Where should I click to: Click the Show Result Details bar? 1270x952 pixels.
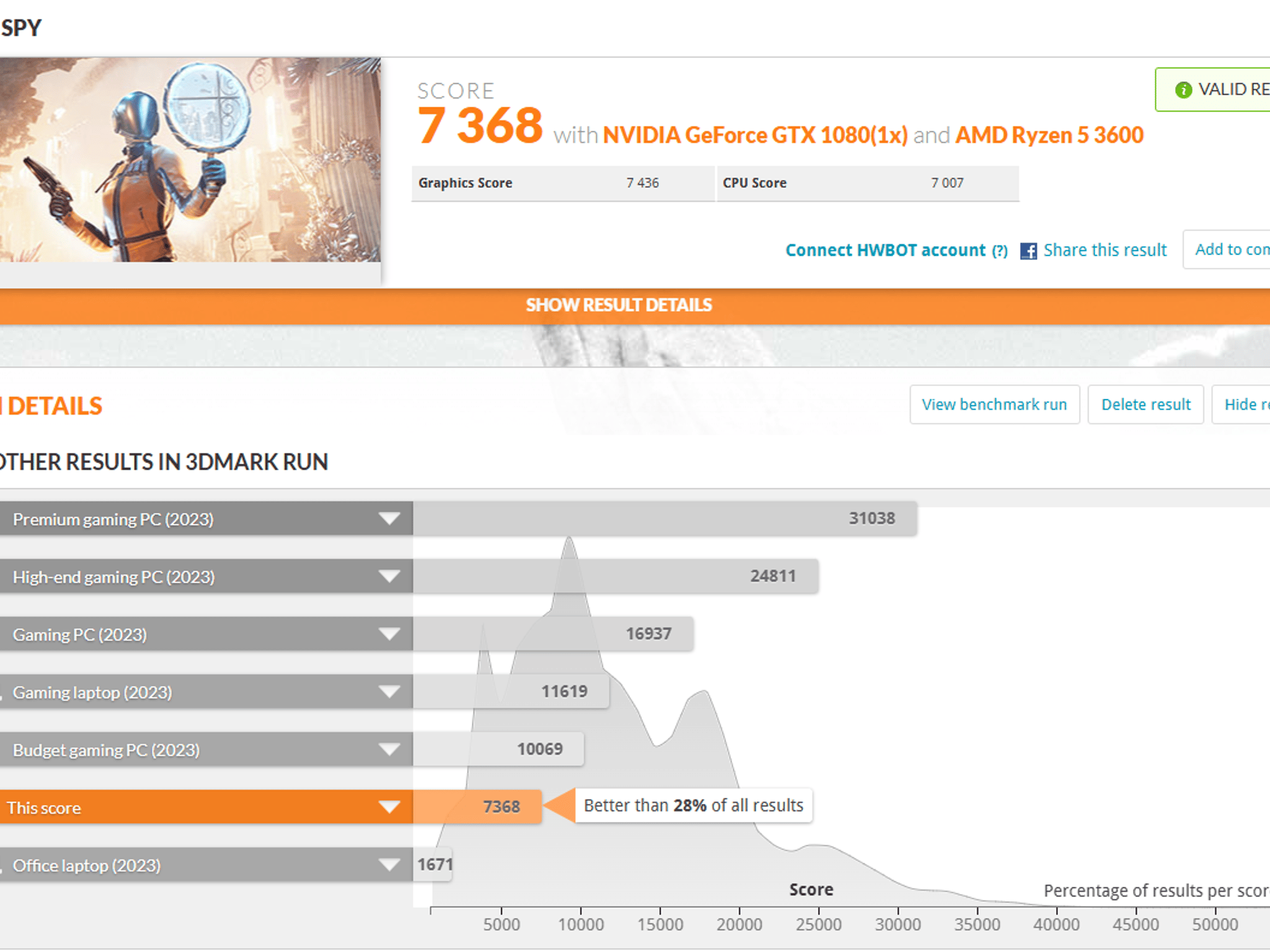(x=635, y=306)
